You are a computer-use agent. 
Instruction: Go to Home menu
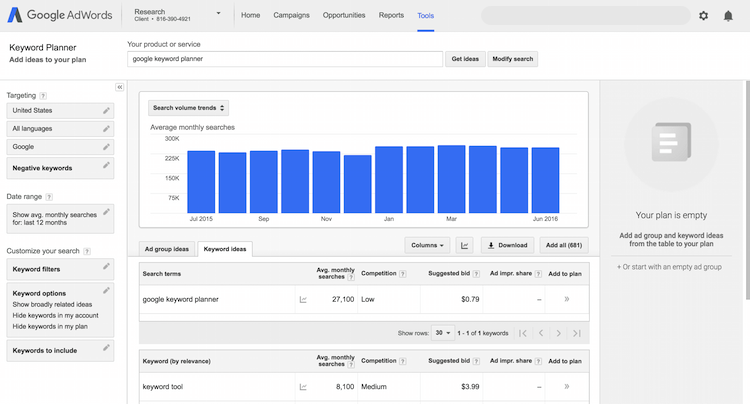pyautogui.click(x=251, y=15)
